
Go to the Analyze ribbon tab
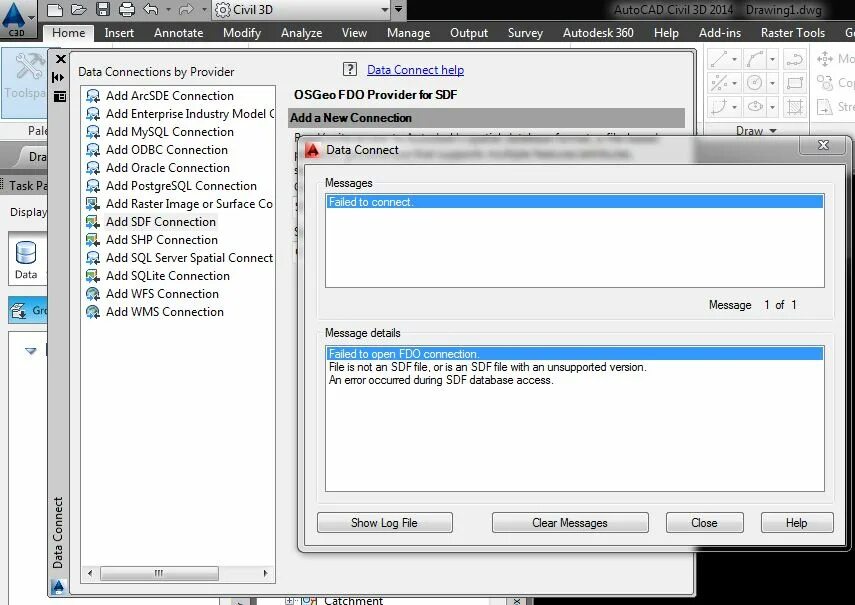point(301,33)
